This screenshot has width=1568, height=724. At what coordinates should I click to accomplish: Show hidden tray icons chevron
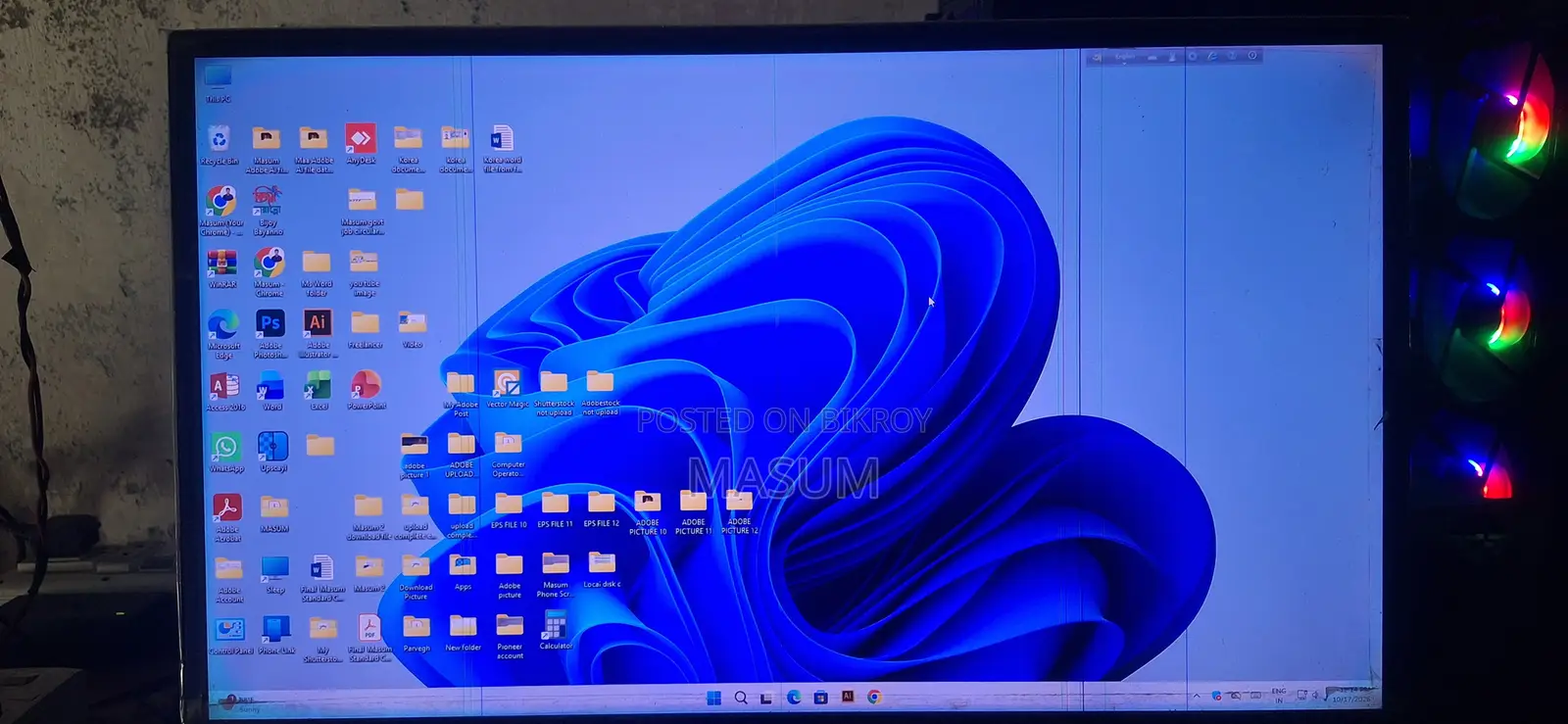point(1196,697)
